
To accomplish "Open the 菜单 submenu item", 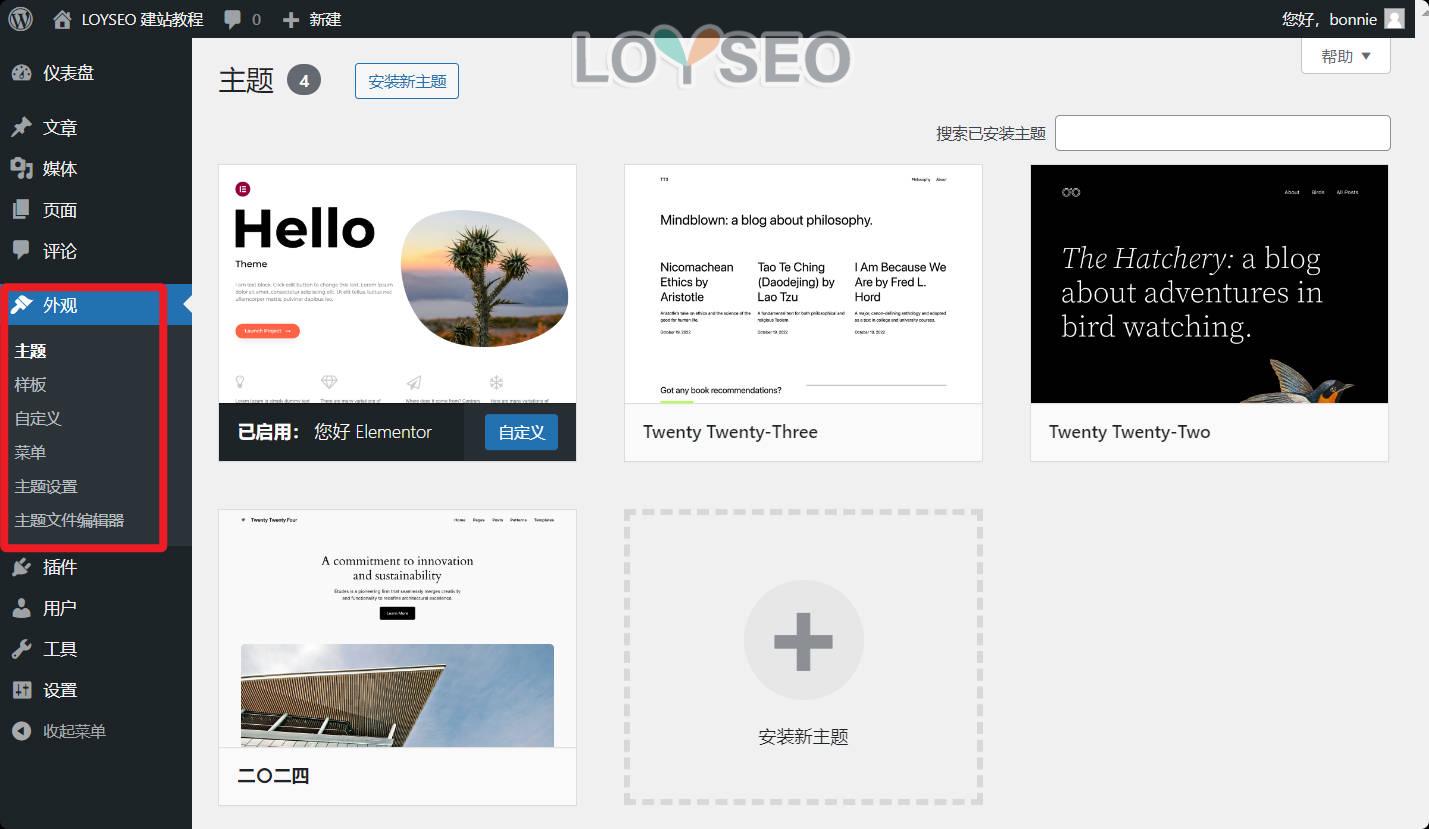I will [31, 453].
